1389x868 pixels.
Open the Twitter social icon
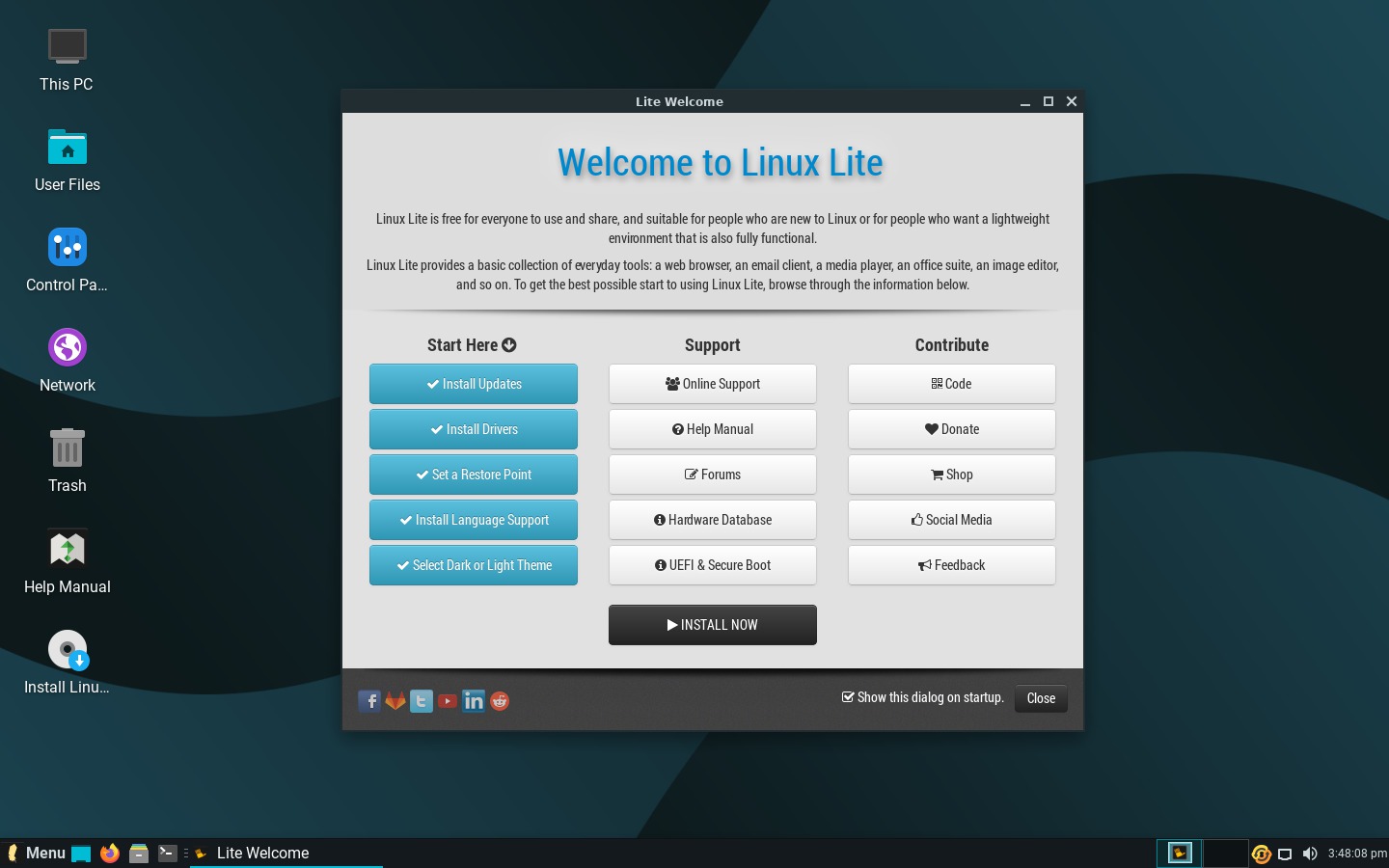coord(422,701)
